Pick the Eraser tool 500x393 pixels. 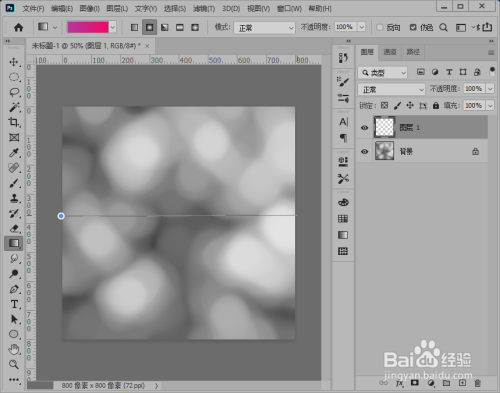[14, 228]
